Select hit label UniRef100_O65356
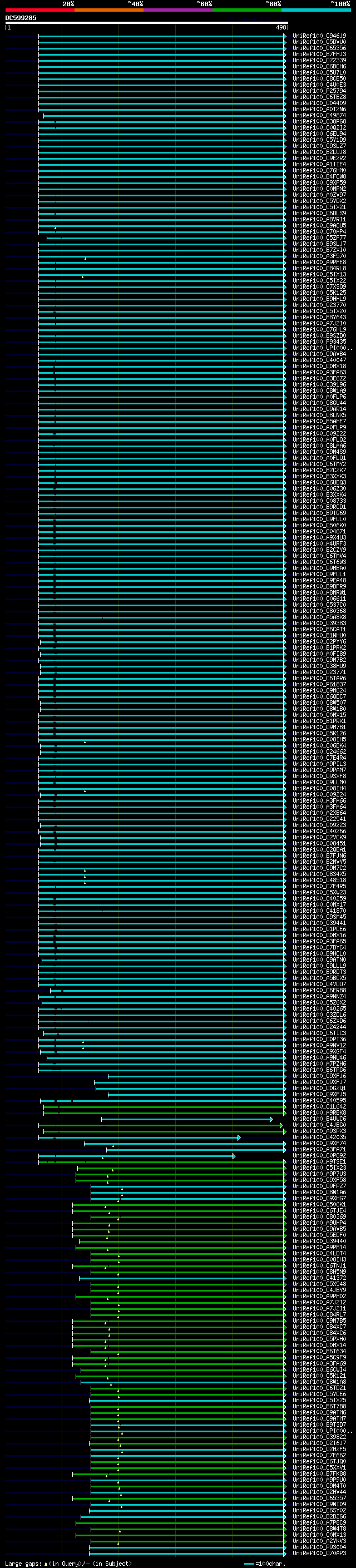Image resolution: width=356 pixels, height=1568 pixels. point(319,48)
